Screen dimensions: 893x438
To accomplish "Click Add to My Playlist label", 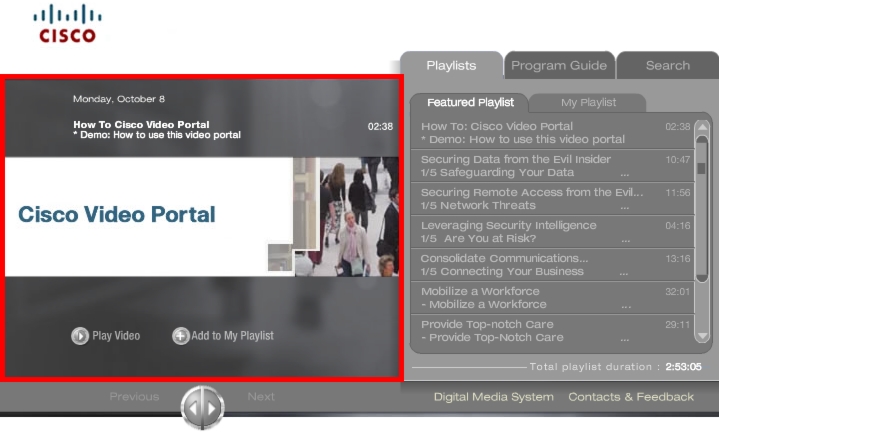I will 232,336.
